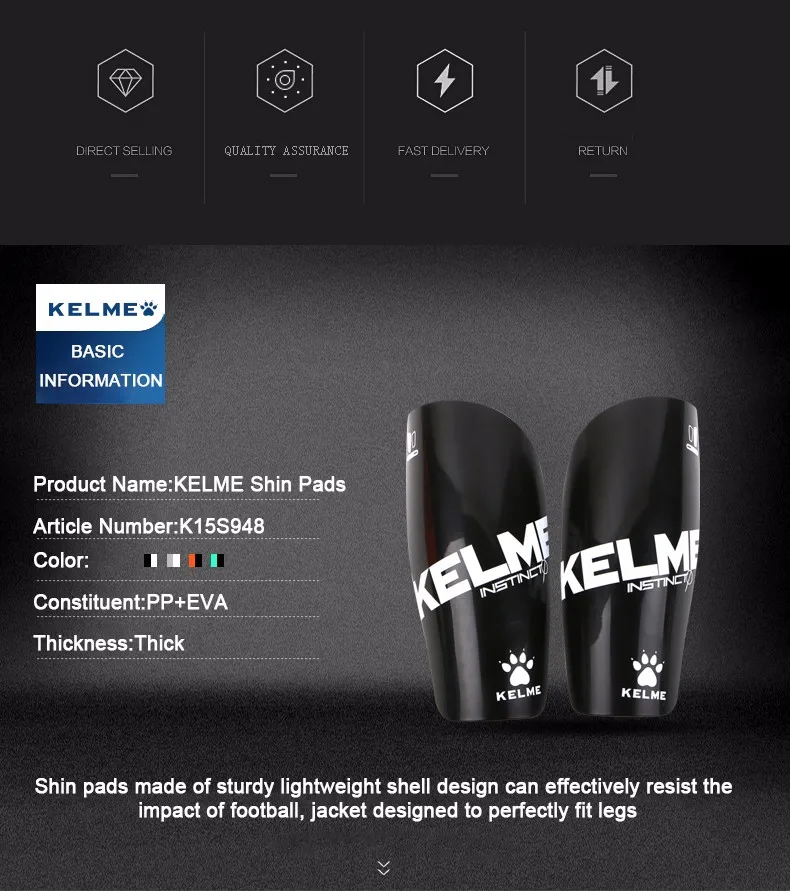The height and width of the screenshot is (891, 790).
Task: Click the Quality Assurance hexagon icon
Action: [284, 81]
